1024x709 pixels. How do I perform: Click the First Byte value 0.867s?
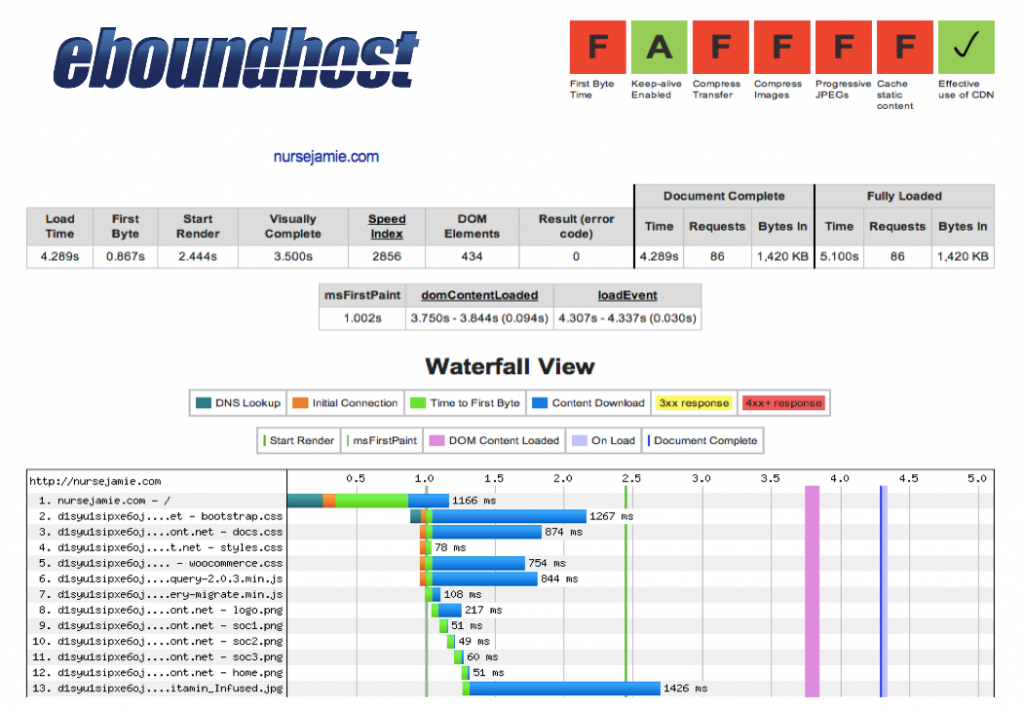pos(125,257)
